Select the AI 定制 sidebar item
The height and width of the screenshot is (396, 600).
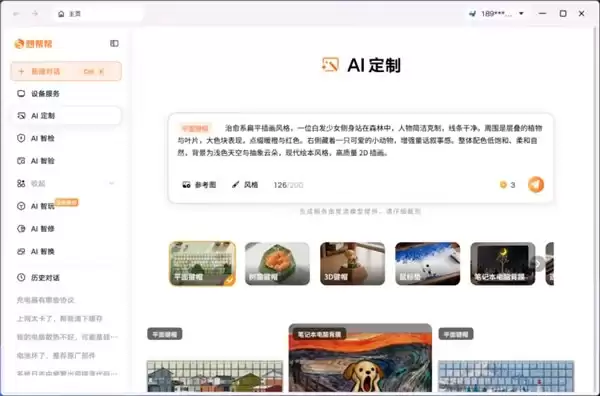click(x=66, y=116)
